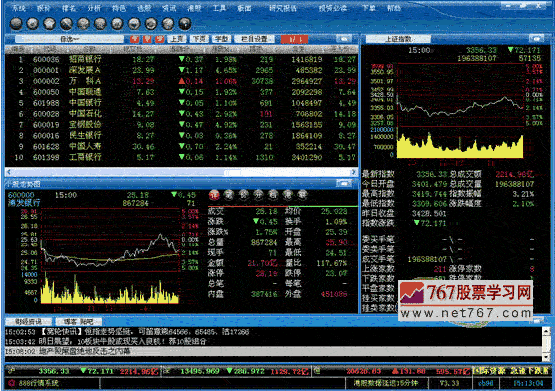Click the red round 详 icon in the mini chart panel

(x=214, y=195)
